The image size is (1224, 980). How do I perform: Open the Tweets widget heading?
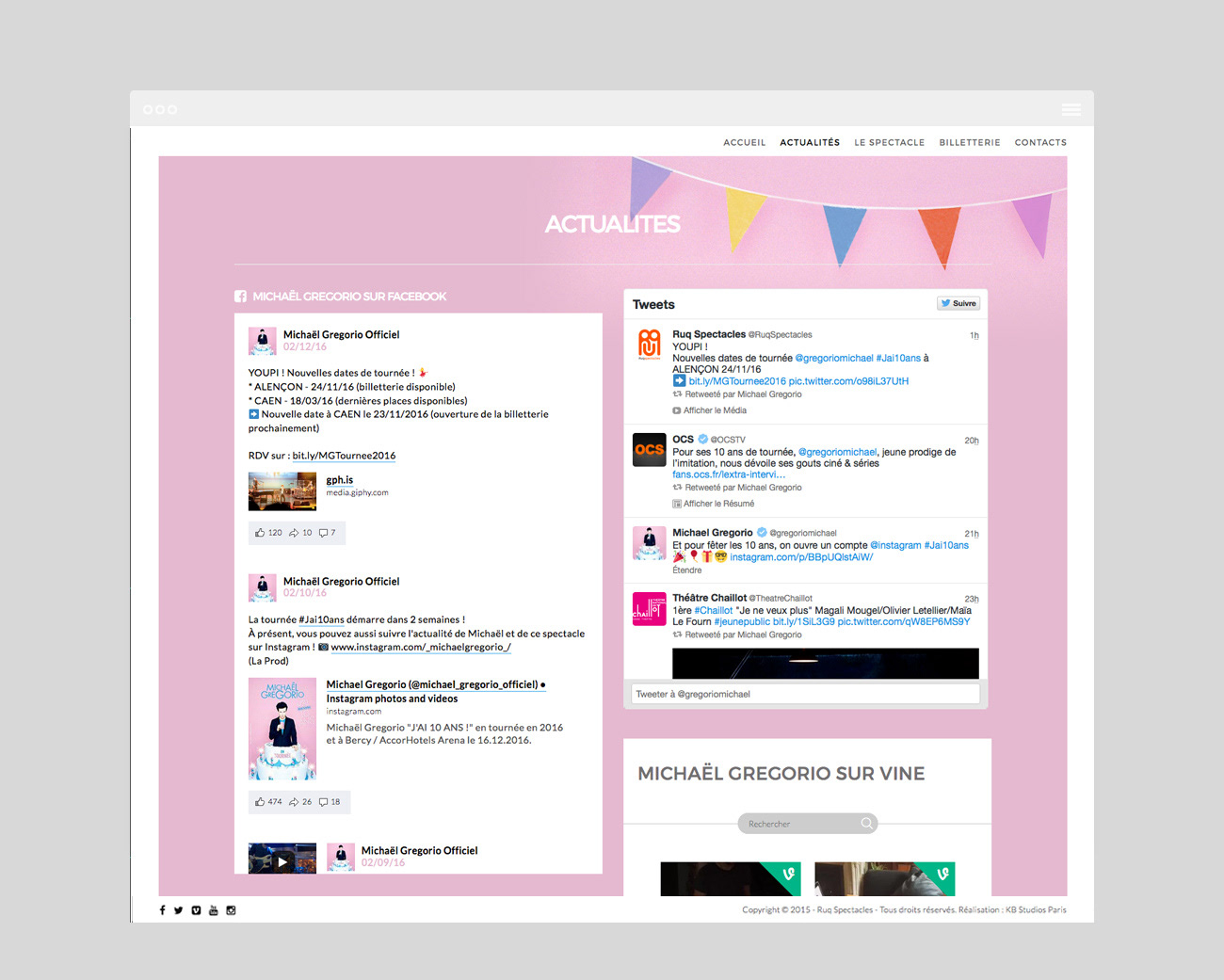(653, 305)
